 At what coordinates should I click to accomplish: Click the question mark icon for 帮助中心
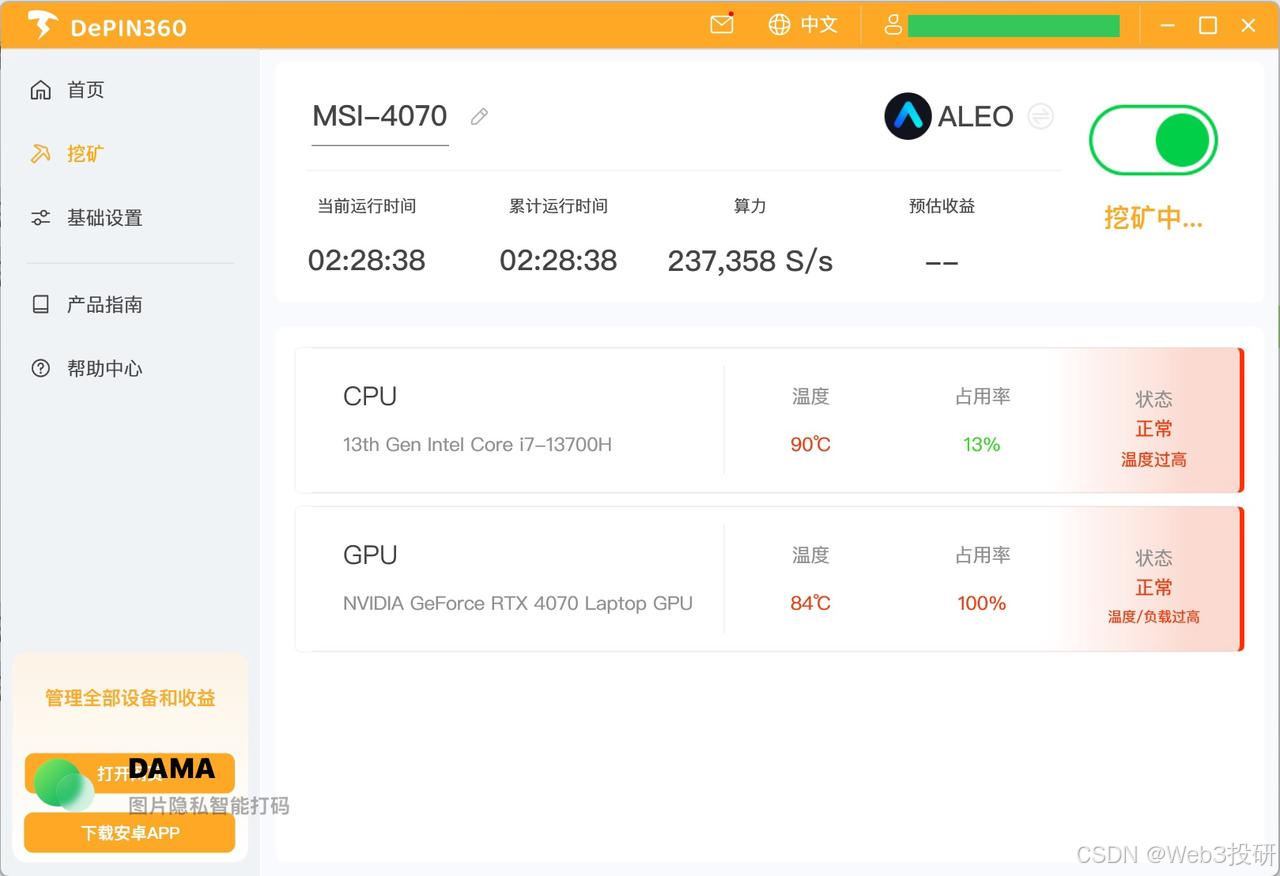[x=41, y=368]
